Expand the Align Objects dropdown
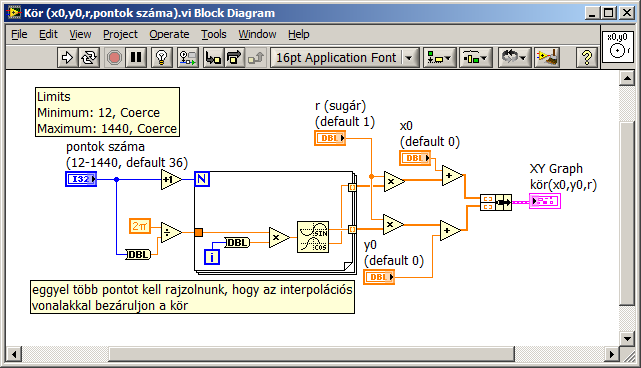Screen dimensions: 641x368 point(439,58)
